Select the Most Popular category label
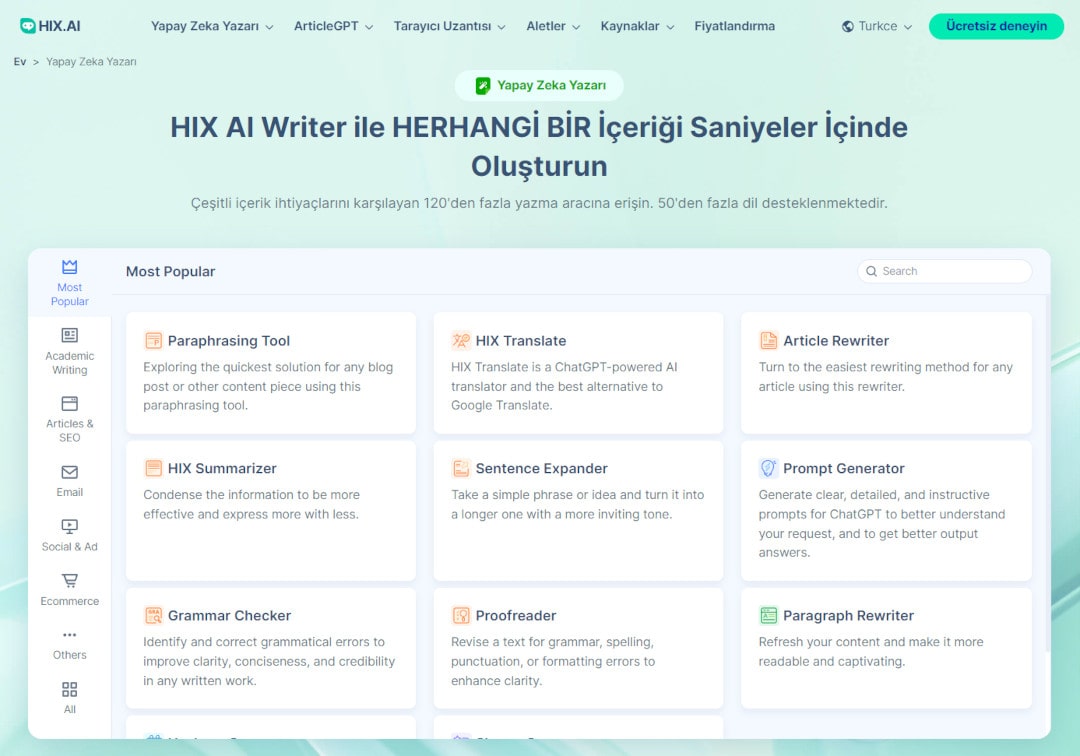Viewport: 1080px width, 756px height. [70, 294]
